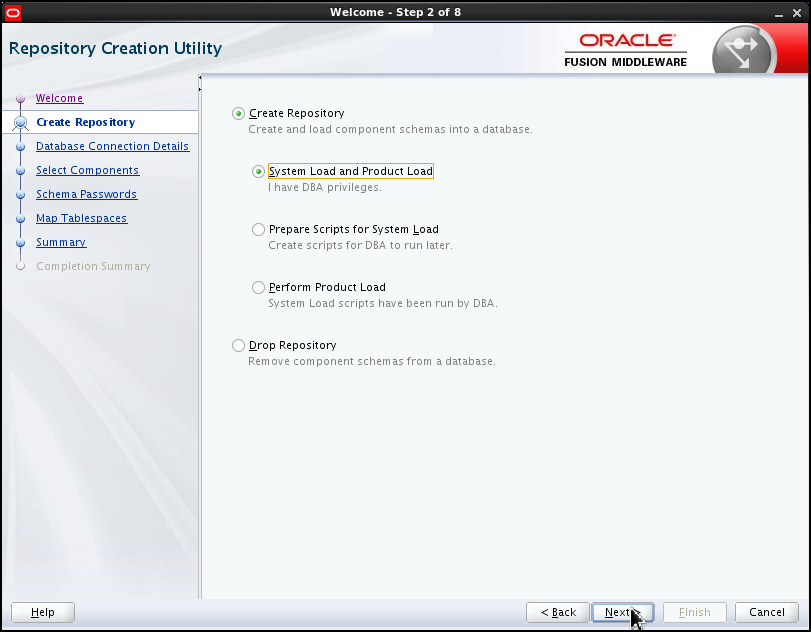The height and width of the screenshot is (632, 811).
Task: Select the Drop Repository radio button
Action: click(238, 345)
